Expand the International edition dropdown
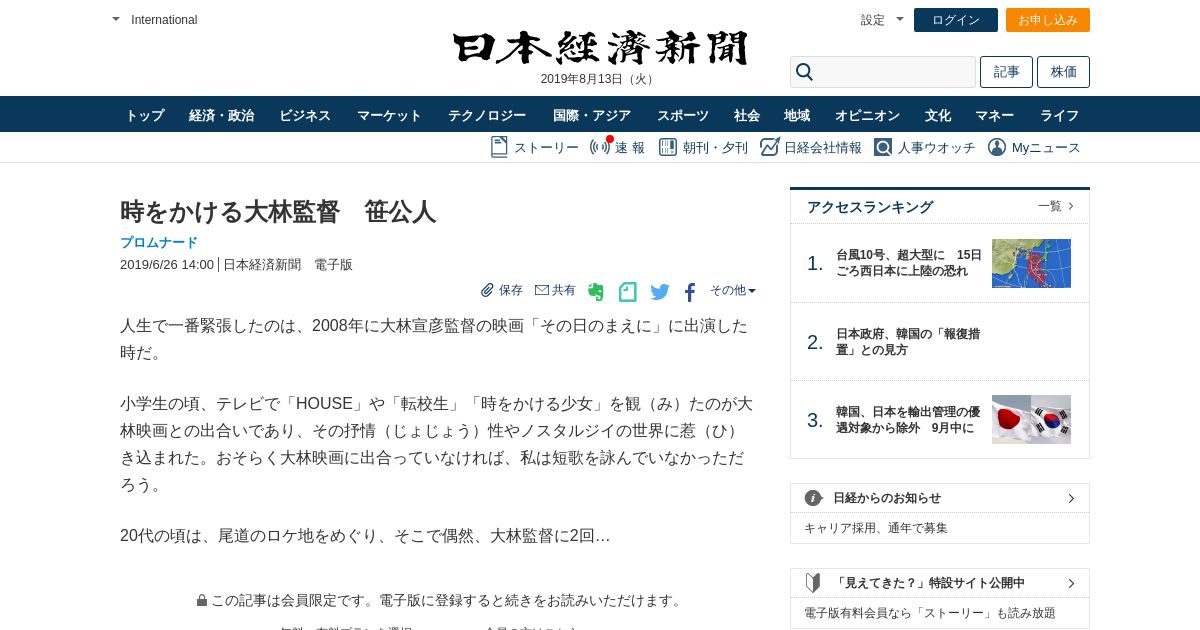The height and width of the screenshot is (630, 1200). (x=116, y=19)
